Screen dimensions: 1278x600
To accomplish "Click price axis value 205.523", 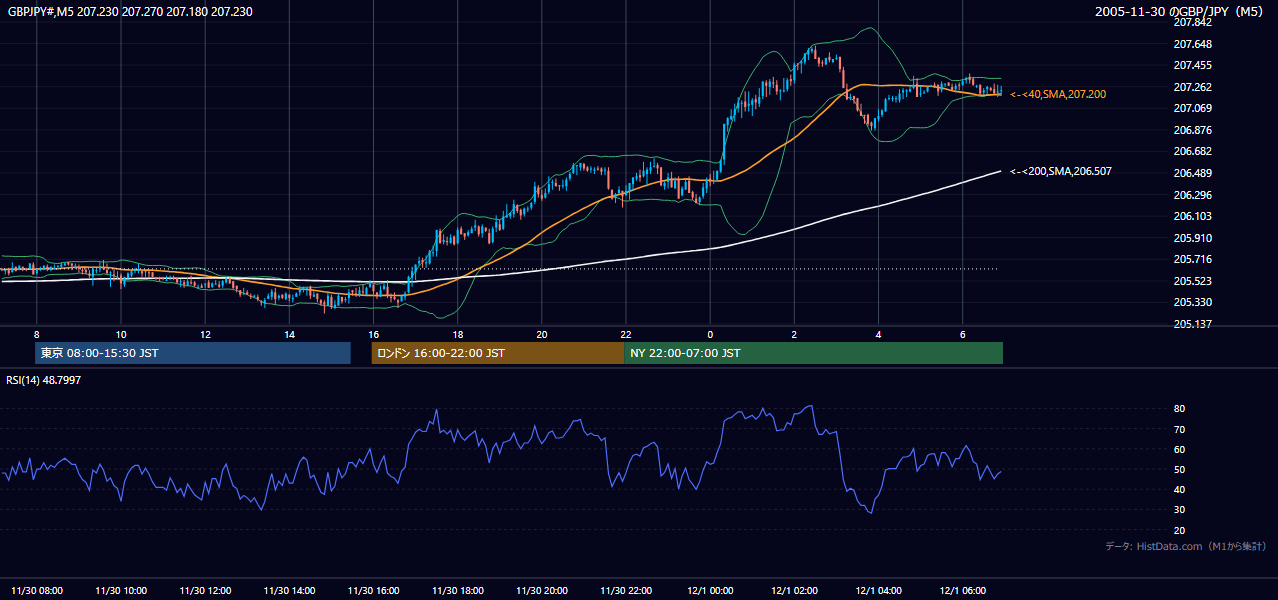I will point(1192,281).
